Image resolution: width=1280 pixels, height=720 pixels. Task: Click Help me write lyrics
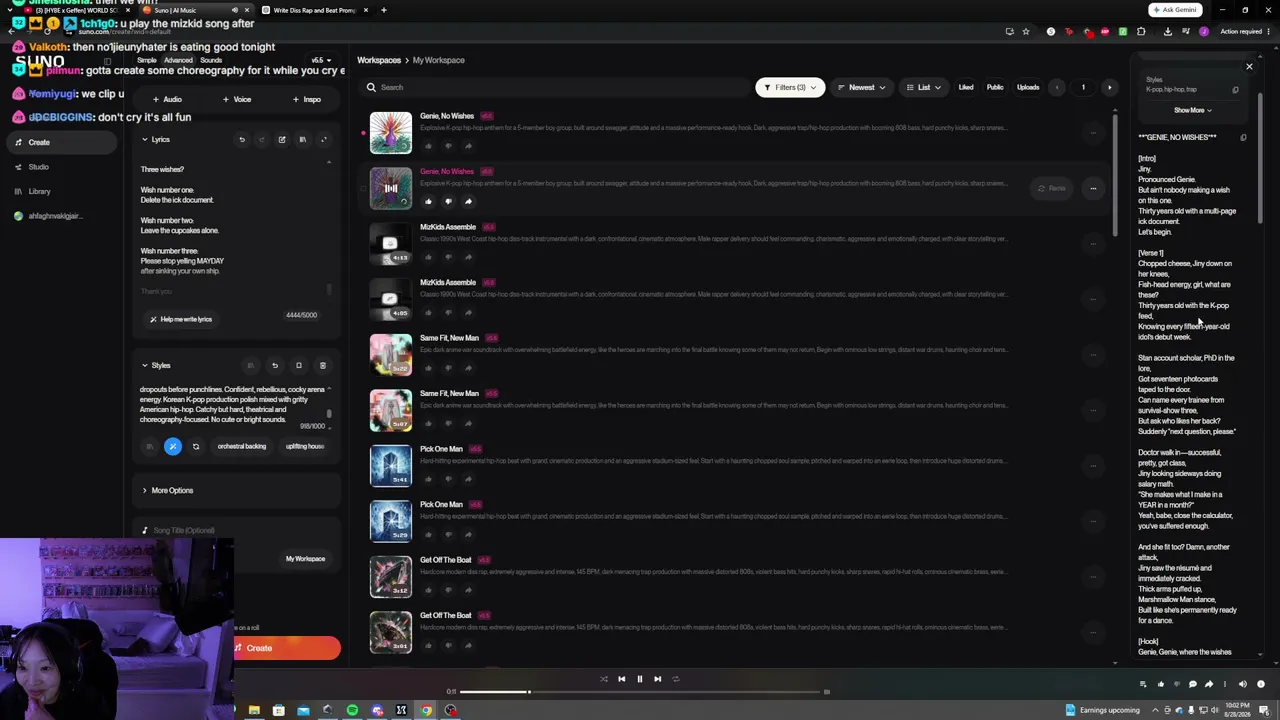pos(181,319)
